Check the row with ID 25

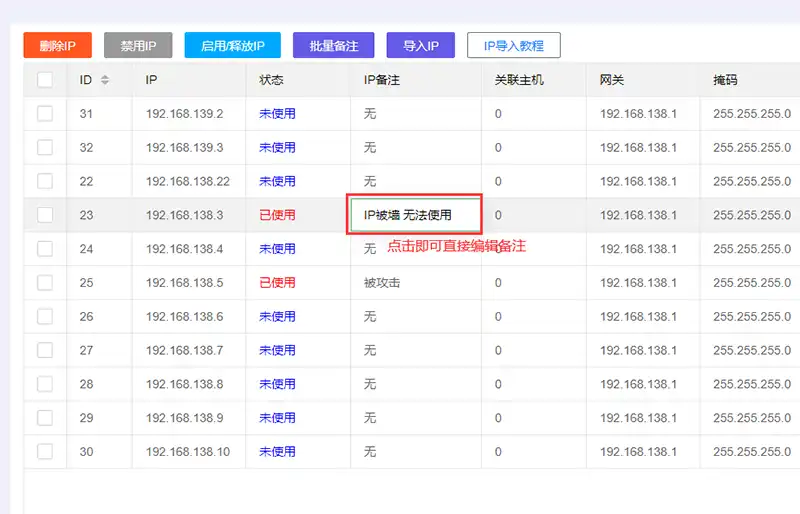click(45, 282)
